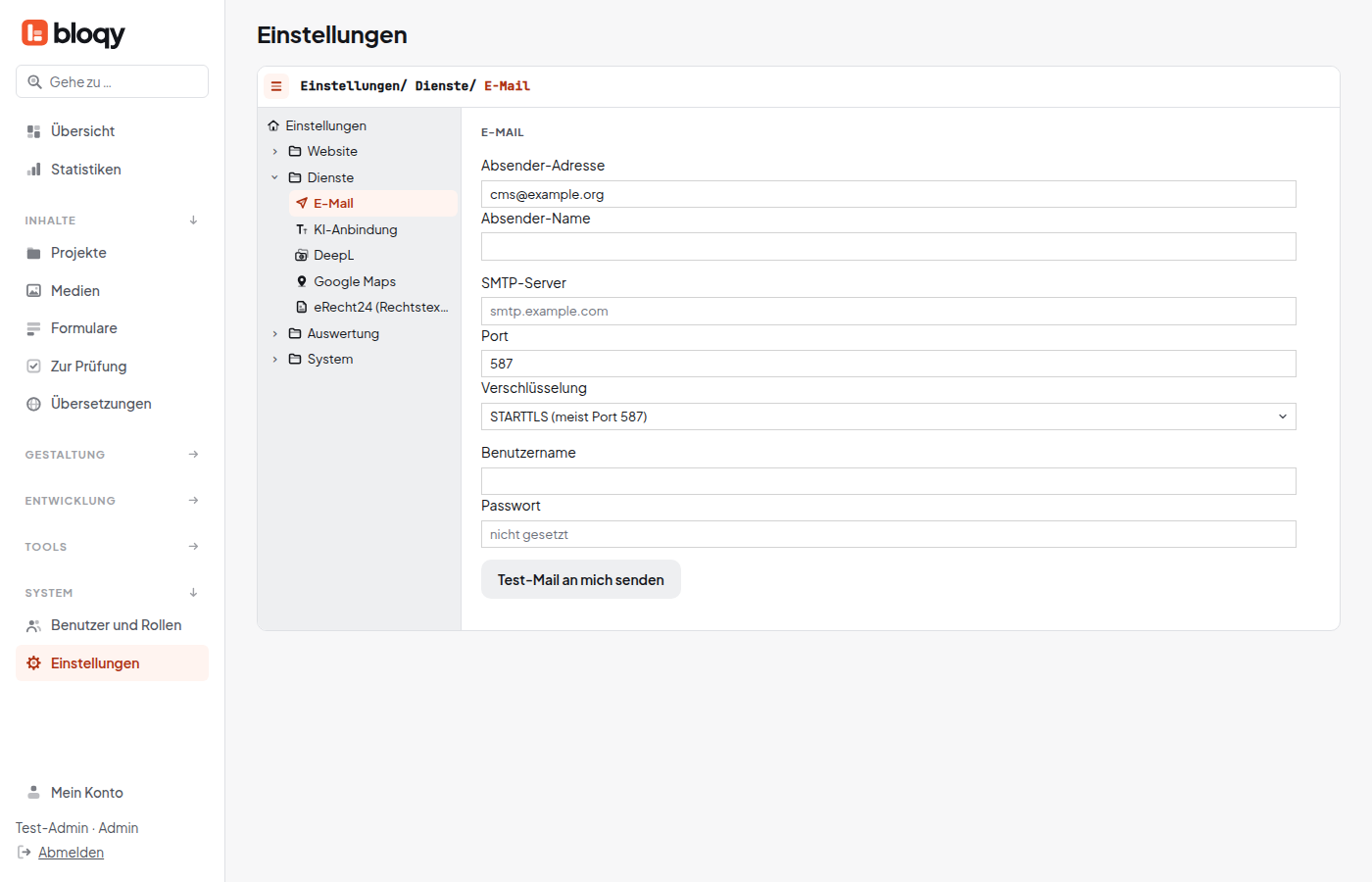Image resolution: width=1372 pixels, height=882 pixels.
Task: Click the Google Maps pin icon
Action: (302, 281)
